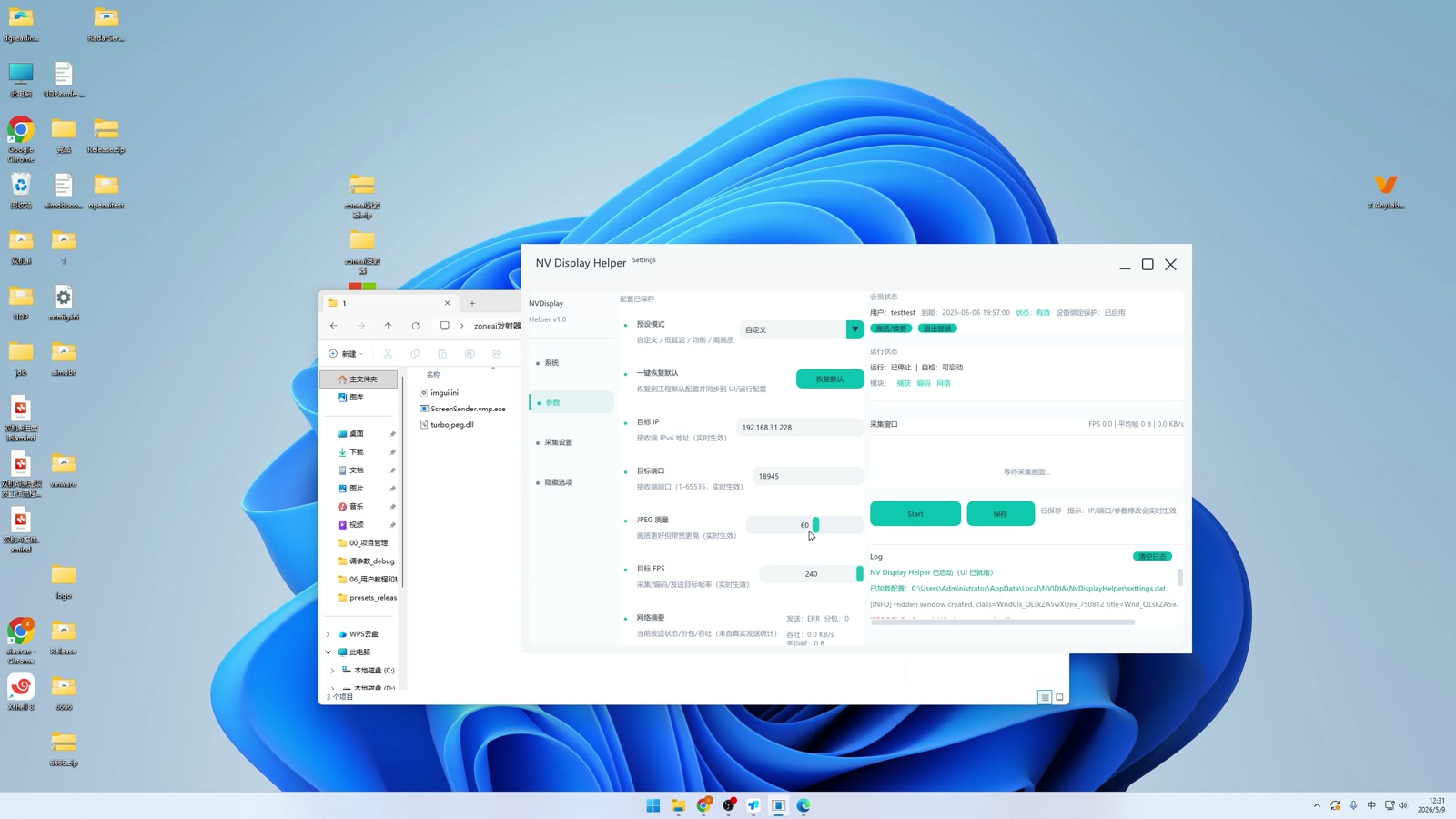Switch File Explorer to large icons view

[x=1059, y=697]
